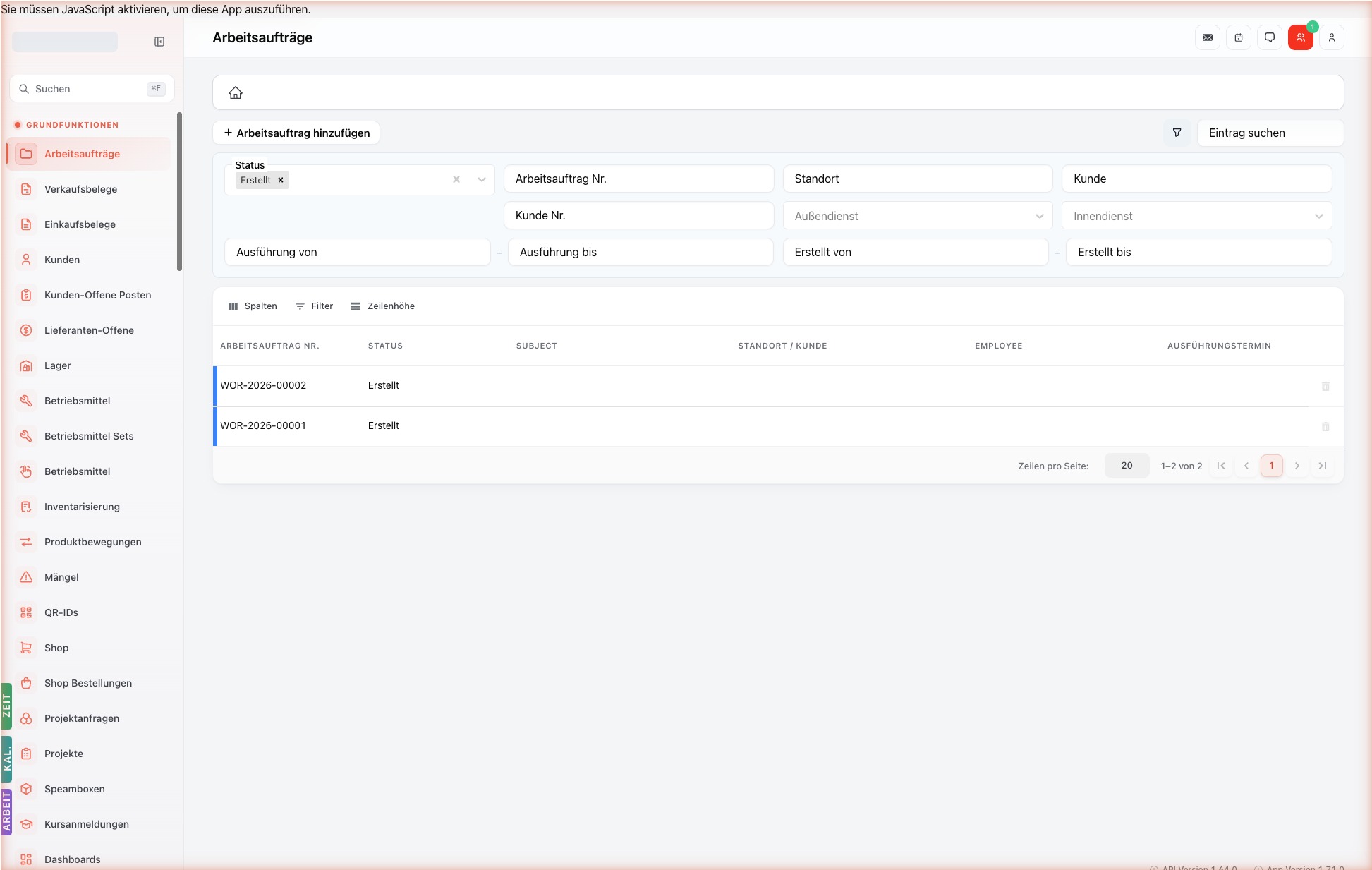Open the Spalten column settings
Screen dimensions: 1372x870
[253, 306]
